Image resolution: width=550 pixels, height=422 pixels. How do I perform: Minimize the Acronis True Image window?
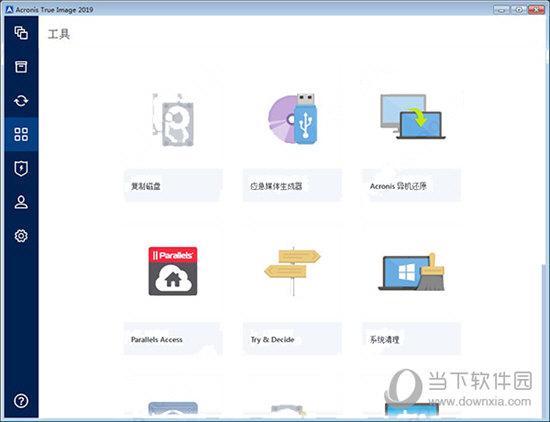point(501,10)
